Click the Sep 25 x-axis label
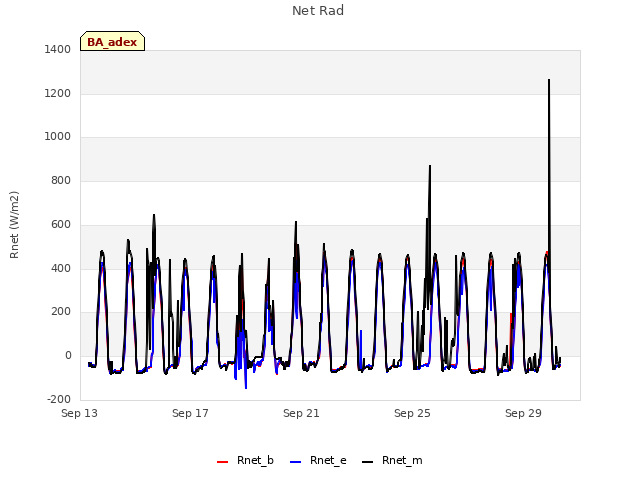Viewport: 640px width, 480px height. [x=412, y=413]
